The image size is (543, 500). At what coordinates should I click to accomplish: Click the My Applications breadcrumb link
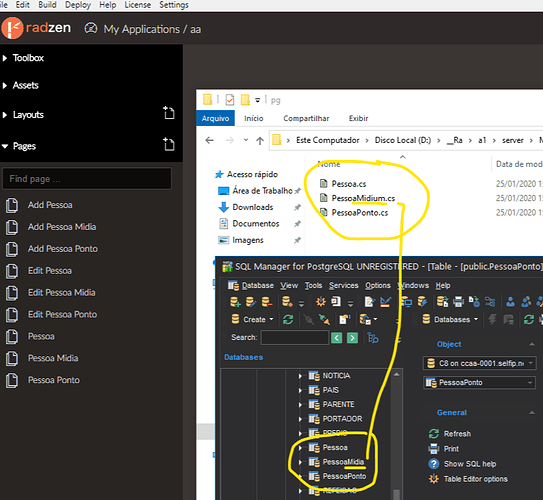[x=142, y=29]
